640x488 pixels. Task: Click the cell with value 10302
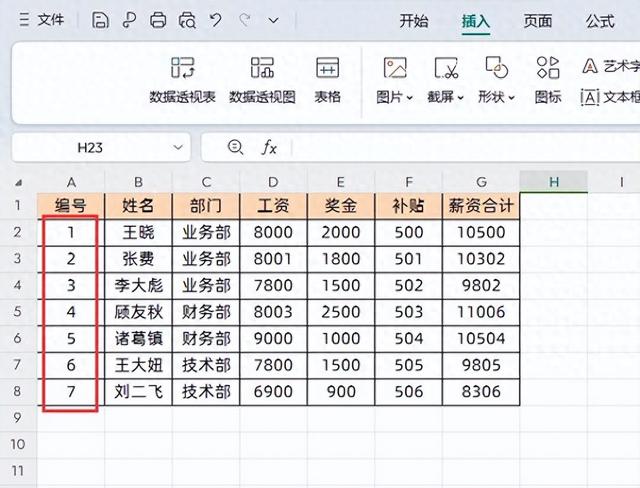[x=481, y=259]
